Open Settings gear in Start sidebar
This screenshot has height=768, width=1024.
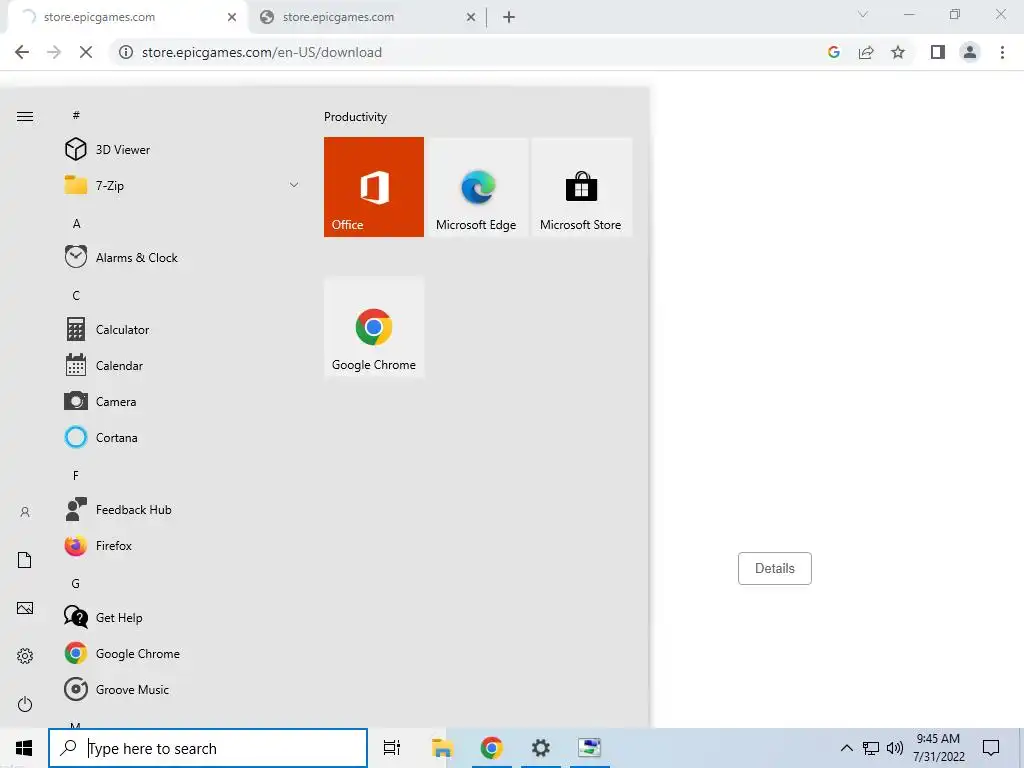click(x=25, y=656)
